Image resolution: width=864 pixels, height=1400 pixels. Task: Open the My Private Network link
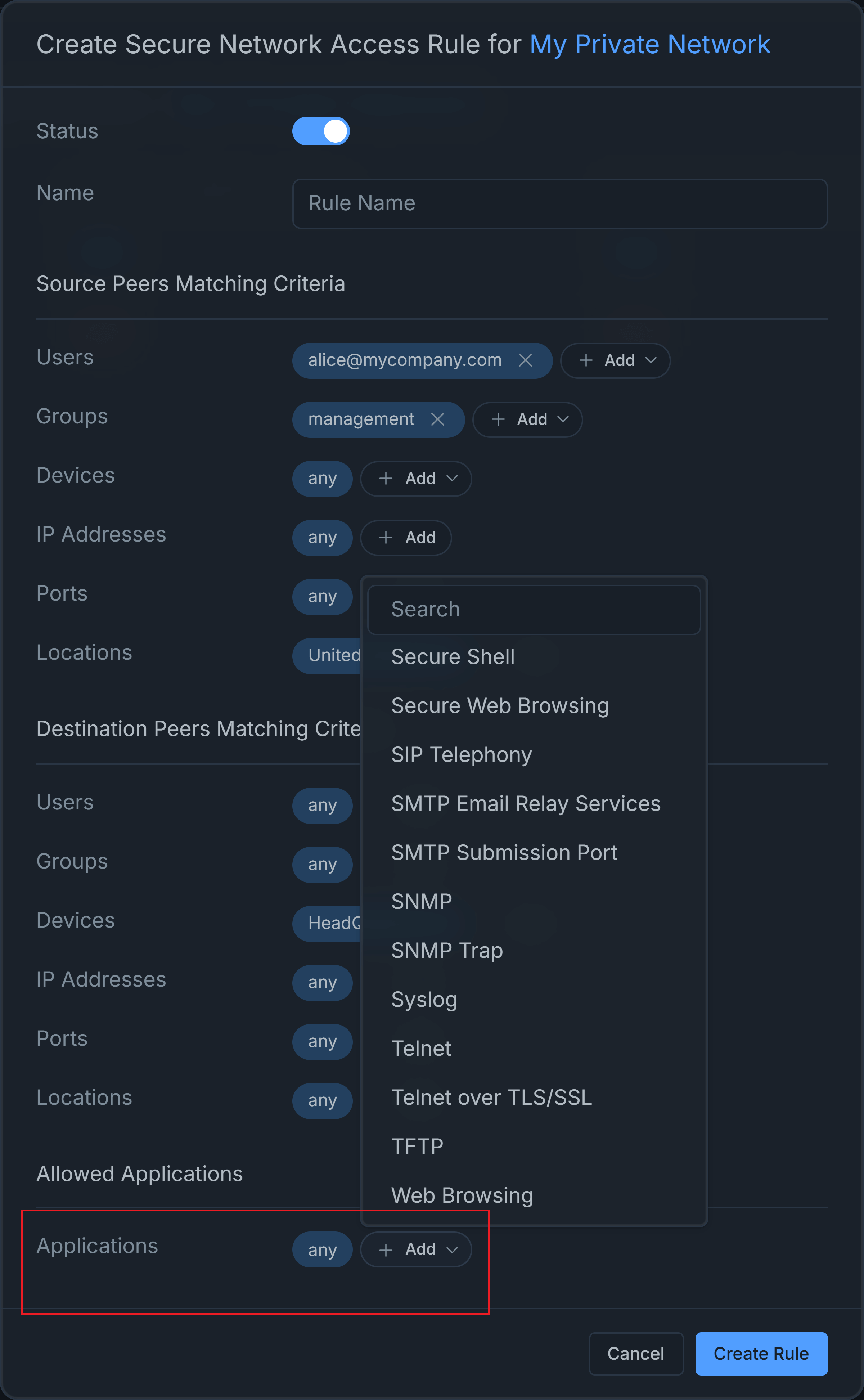click(650, 45)
